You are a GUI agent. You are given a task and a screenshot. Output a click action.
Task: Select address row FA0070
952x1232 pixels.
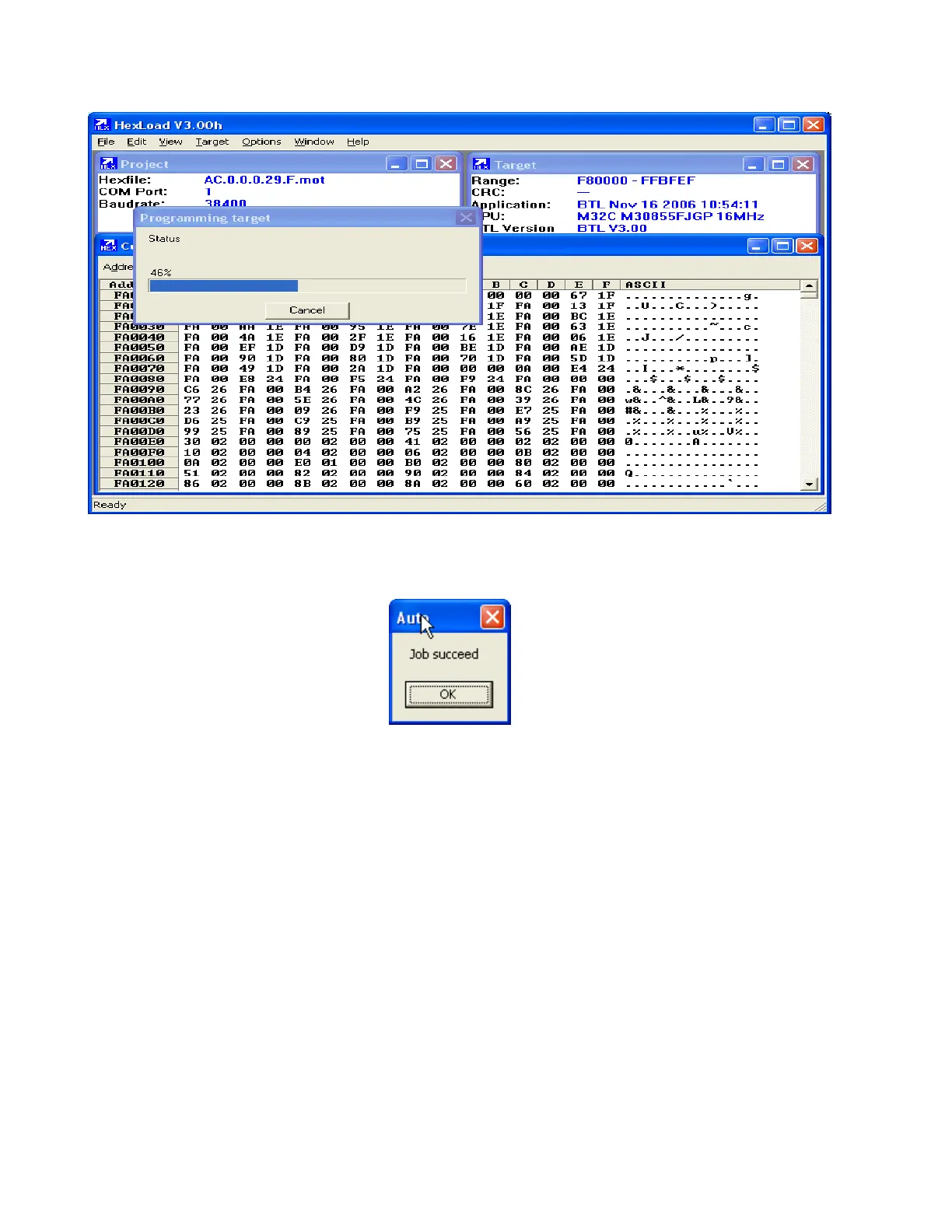139,369
